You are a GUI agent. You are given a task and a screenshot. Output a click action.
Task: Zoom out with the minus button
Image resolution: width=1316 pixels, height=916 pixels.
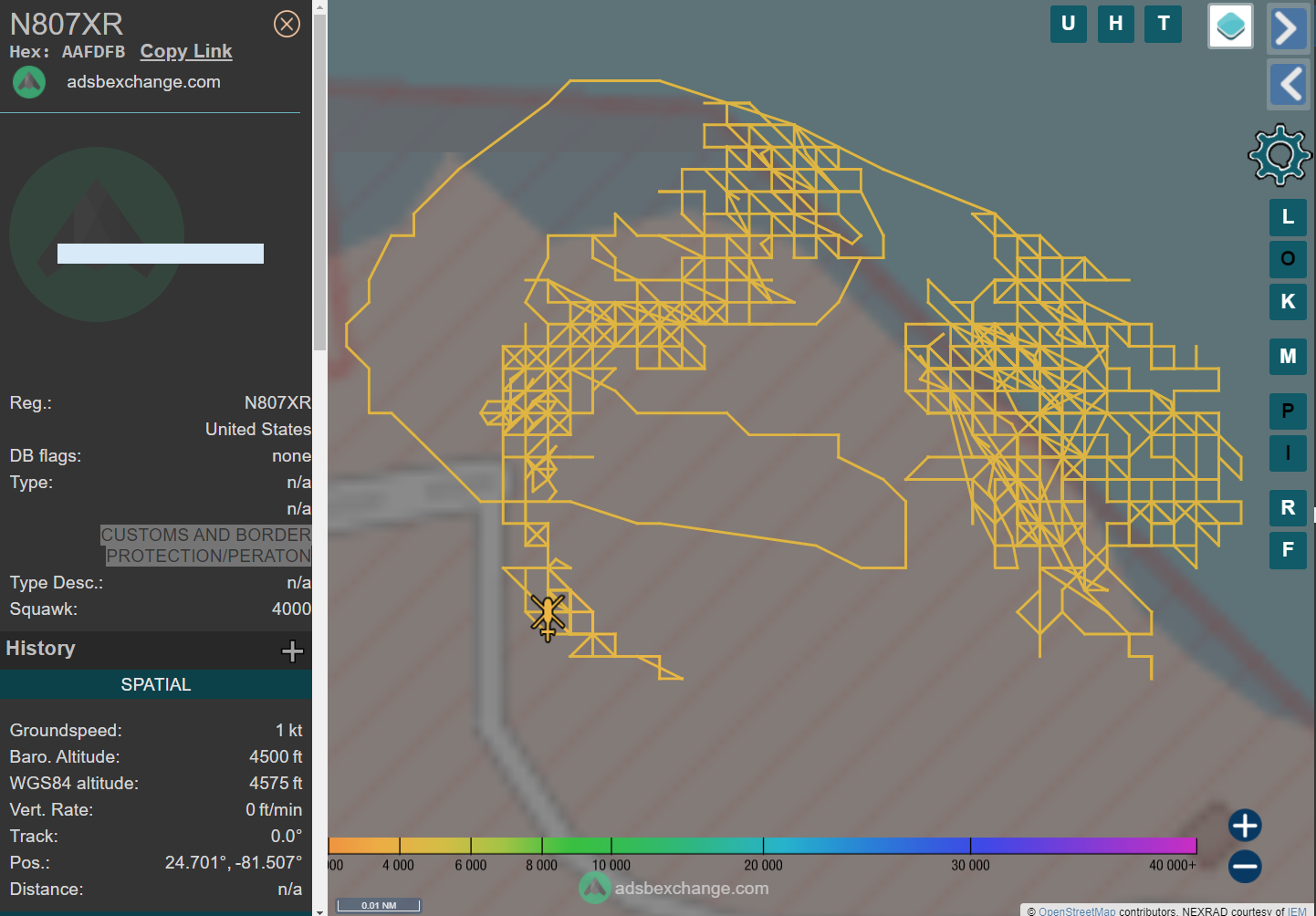pyautogui.click(x=1245, y=866)
